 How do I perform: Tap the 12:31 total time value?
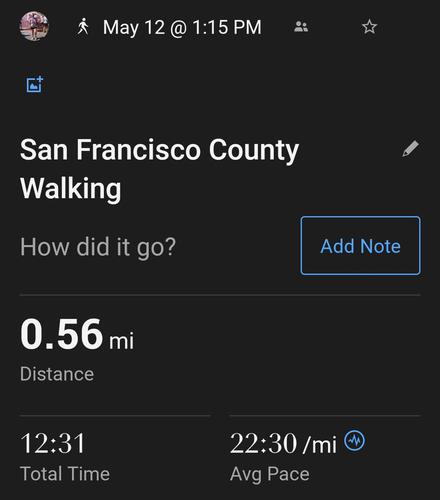[53, 443]
